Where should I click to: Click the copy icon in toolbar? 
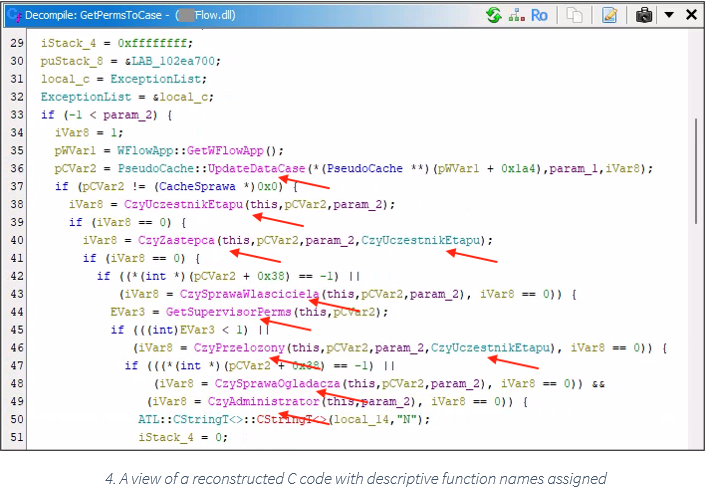(574, 15)
